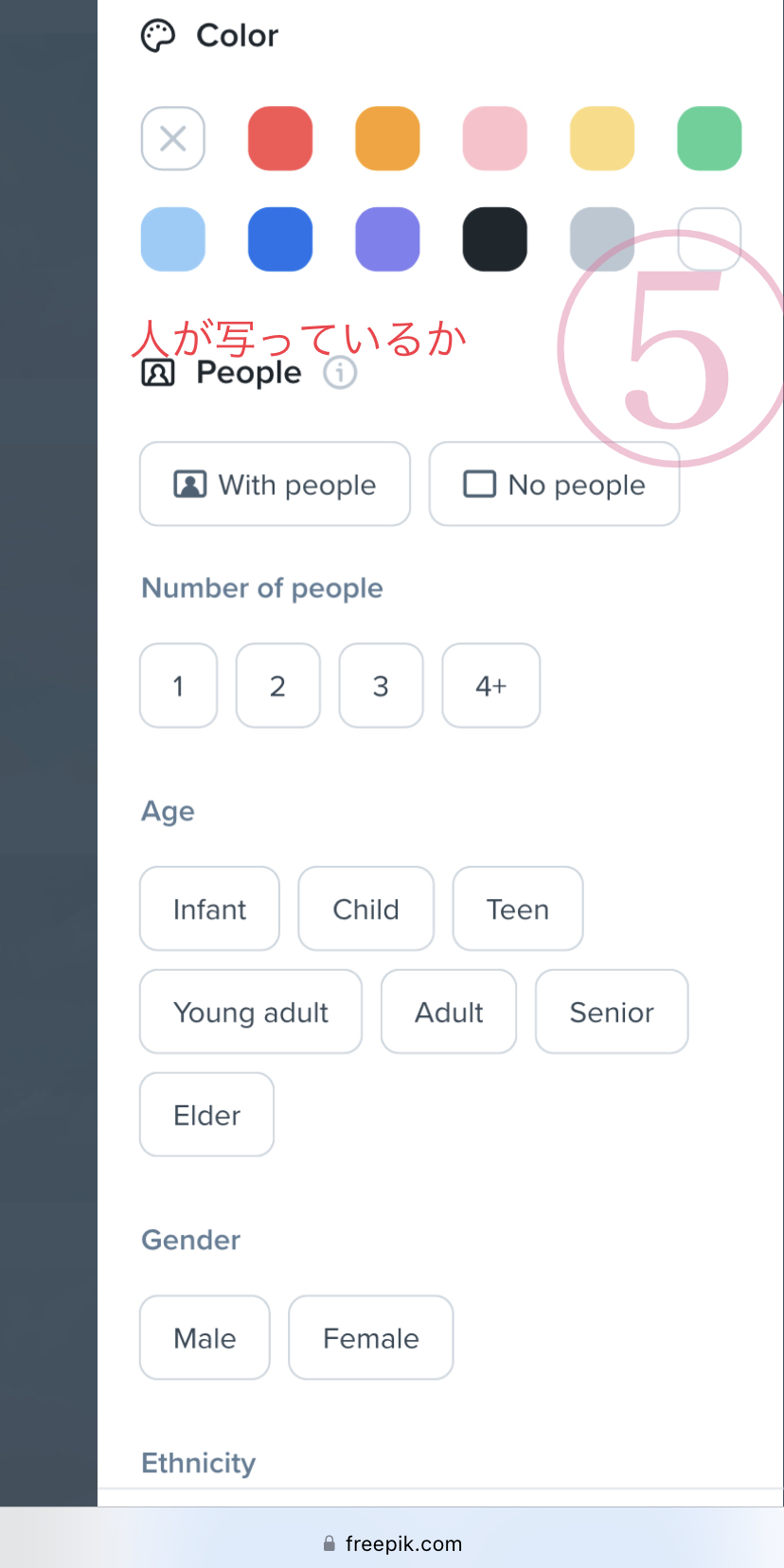This screenshot has height=1568, width=784.
Task: Select the red color swatch
Action: tap(280, 139)
